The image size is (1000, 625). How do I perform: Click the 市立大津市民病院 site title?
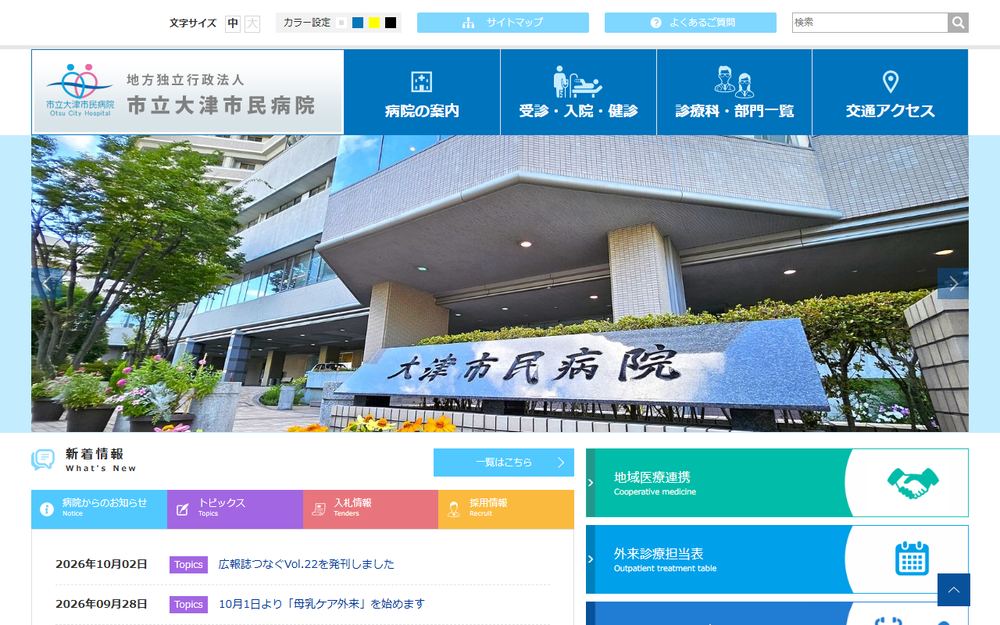pos(221,105)
